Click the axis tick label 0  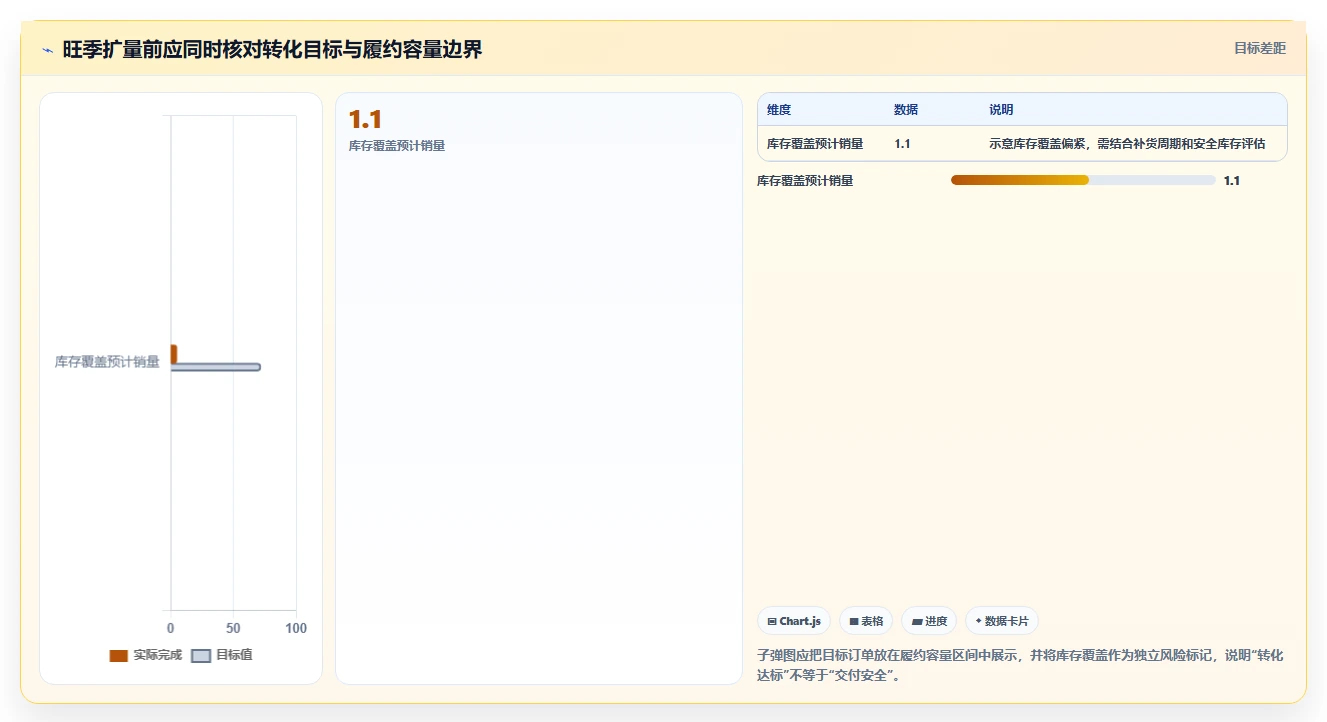tap(171, 629)
